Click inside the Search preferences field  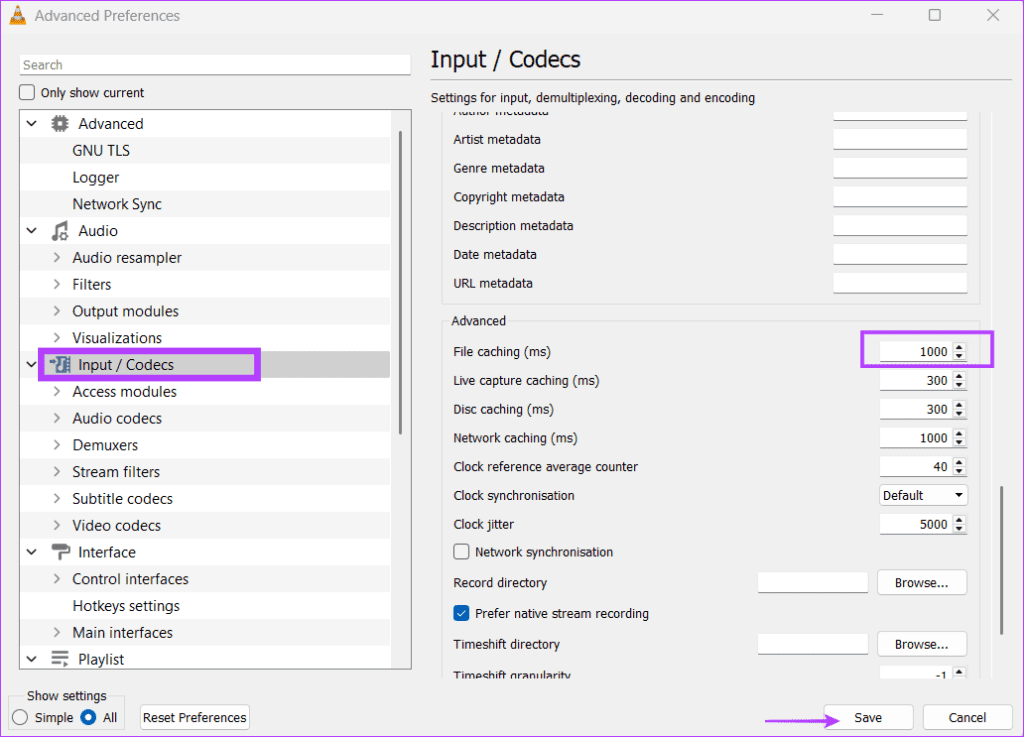pyautogui.click(x=215, y=64)
